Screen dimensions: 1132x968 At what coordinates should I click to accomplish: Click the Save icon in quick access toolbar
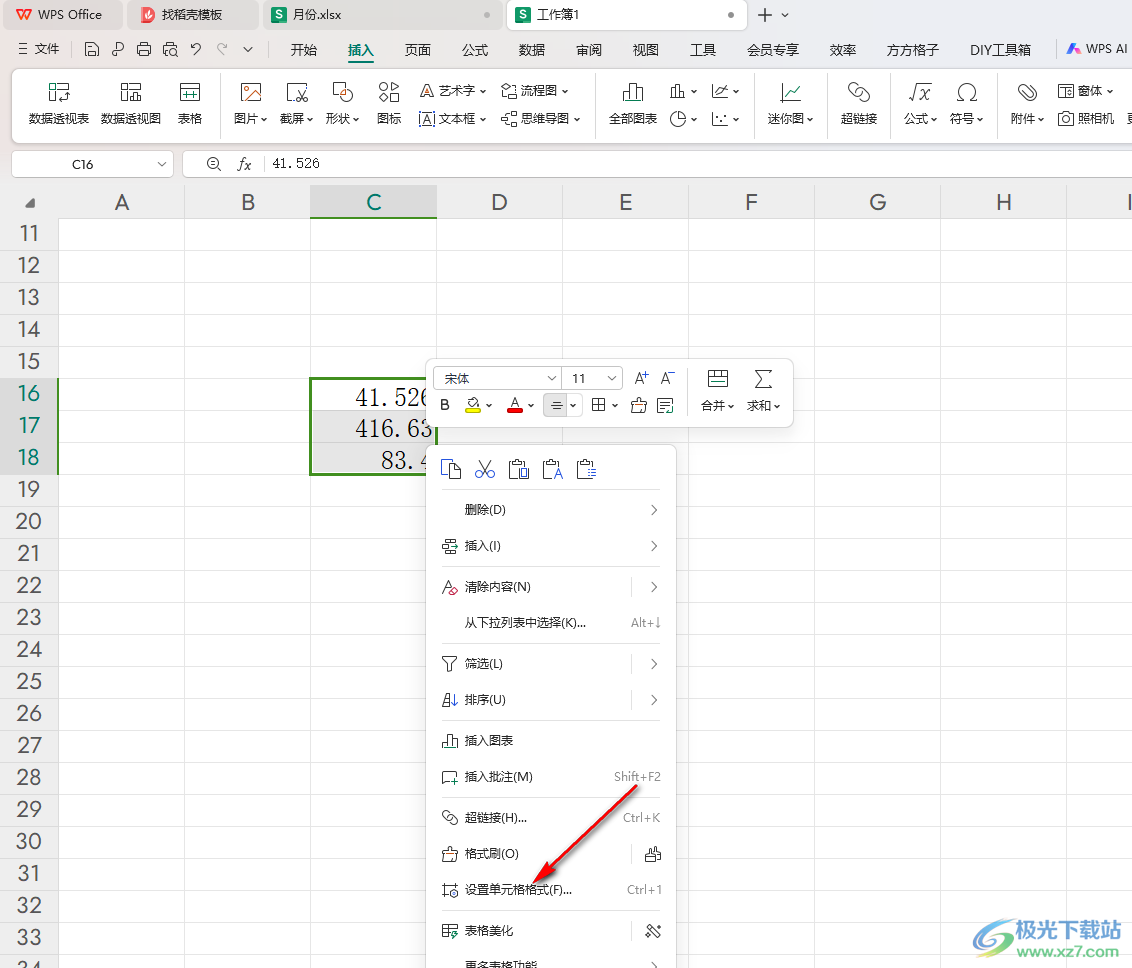tap(92, 49)
